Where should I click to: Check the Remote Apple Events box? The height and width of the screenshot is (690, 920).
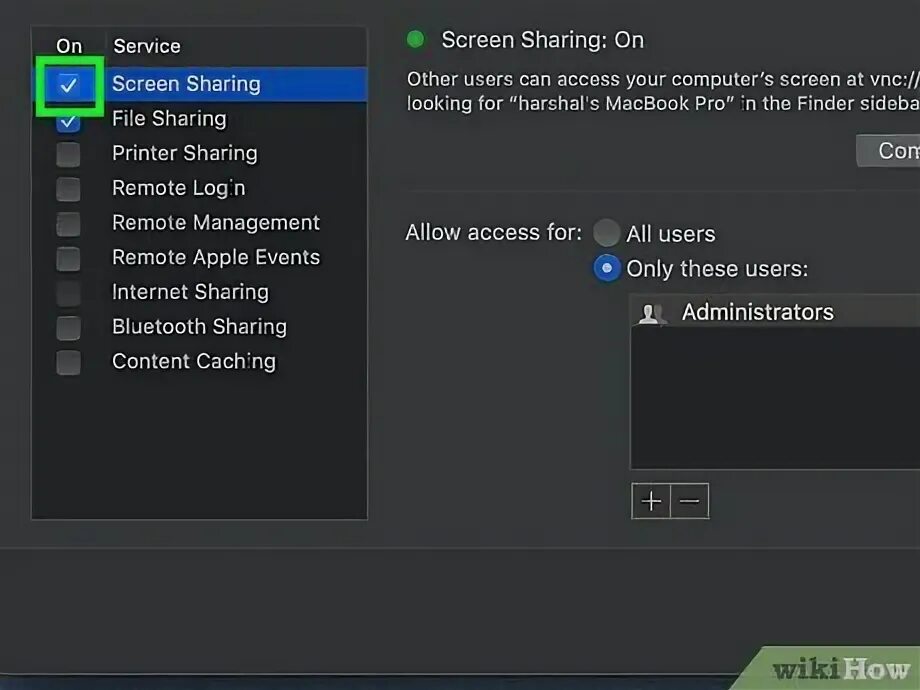click(68, 258)
